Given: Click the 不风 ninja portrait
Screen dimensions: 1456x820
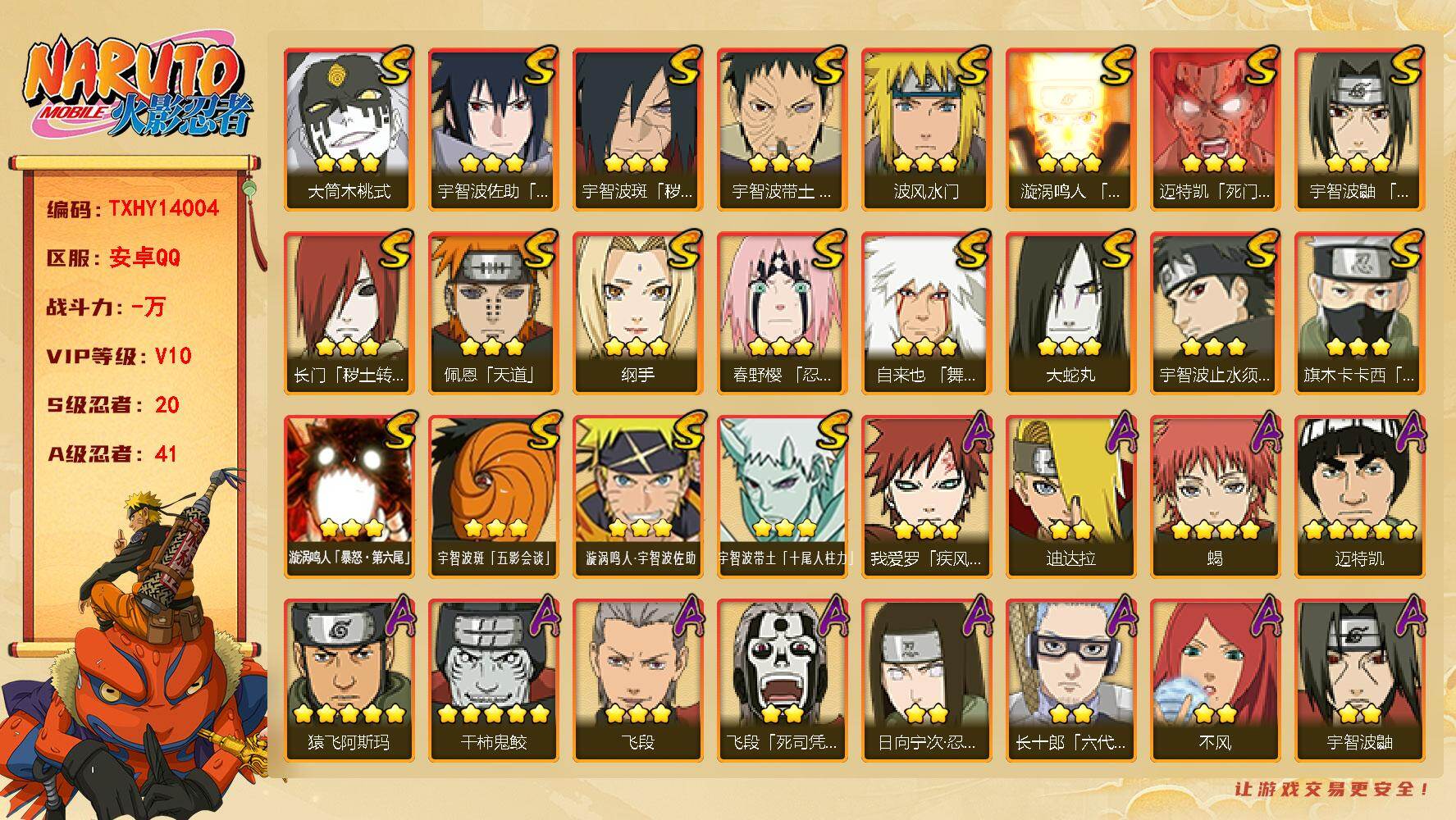Looking at the screenshot, I should pyautogui.click(x=1215, y=681).
